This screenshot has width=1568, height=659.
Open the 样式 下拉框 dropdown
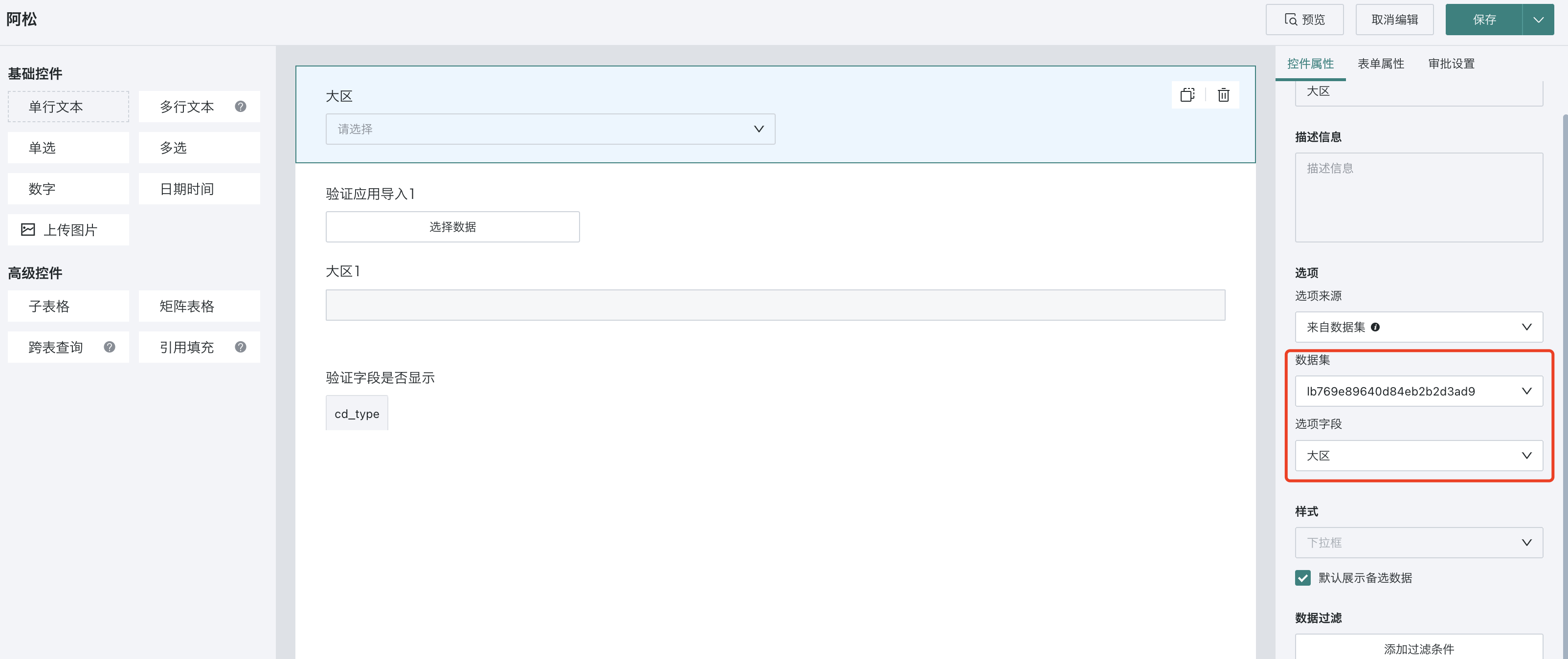(x=1418, y=543)
